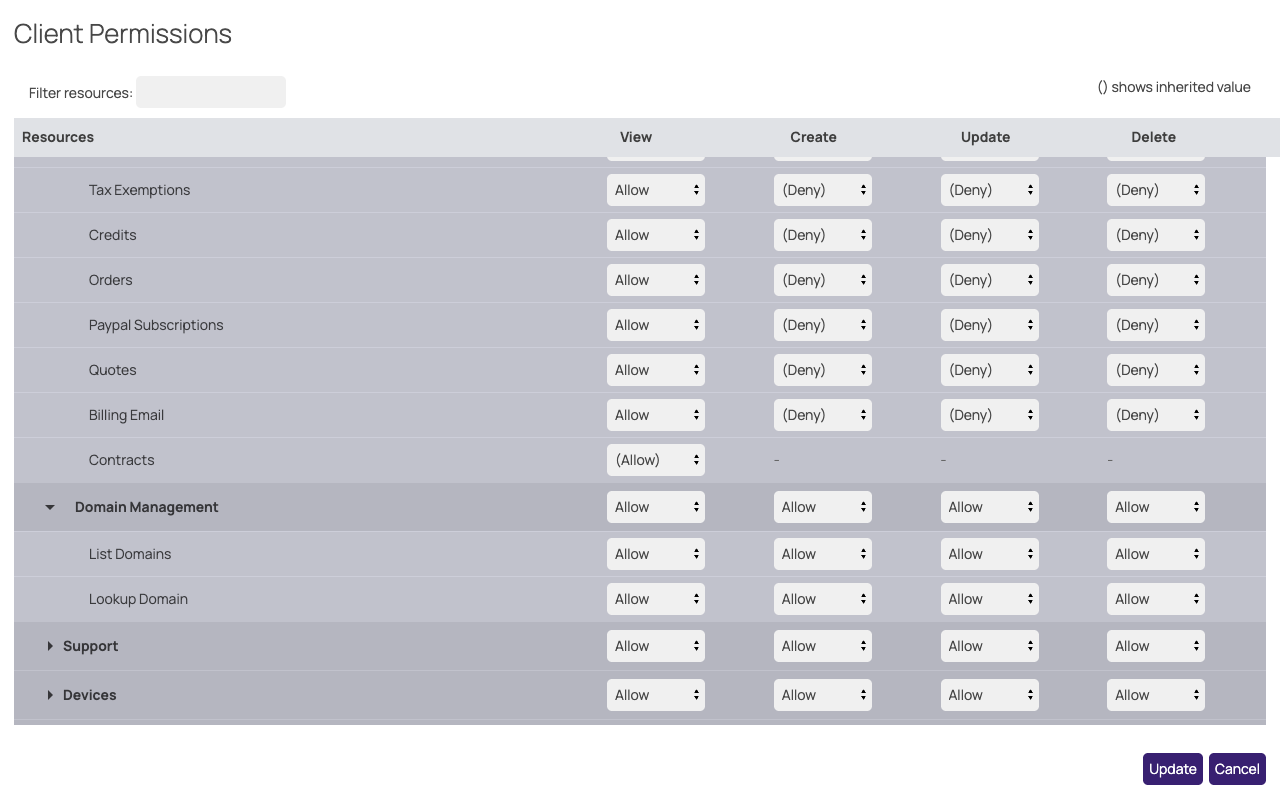The image size is (1280, 799).
Task: Open Credits View dropdown
Action: 656,235
